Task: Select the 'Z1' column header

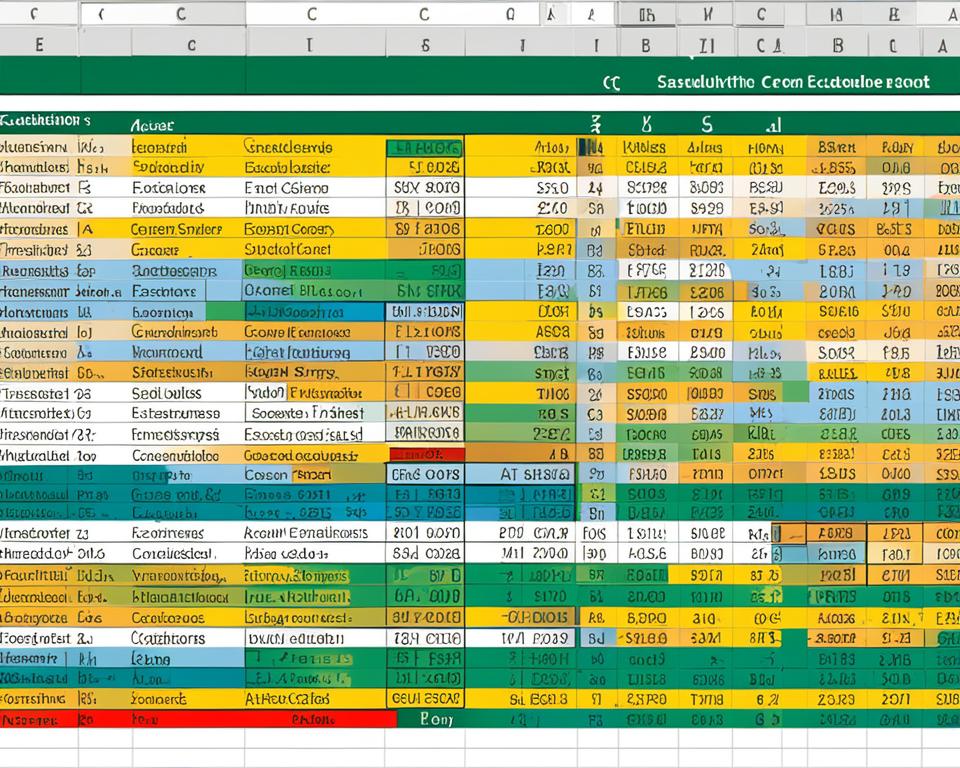Action: coord(707,45)
